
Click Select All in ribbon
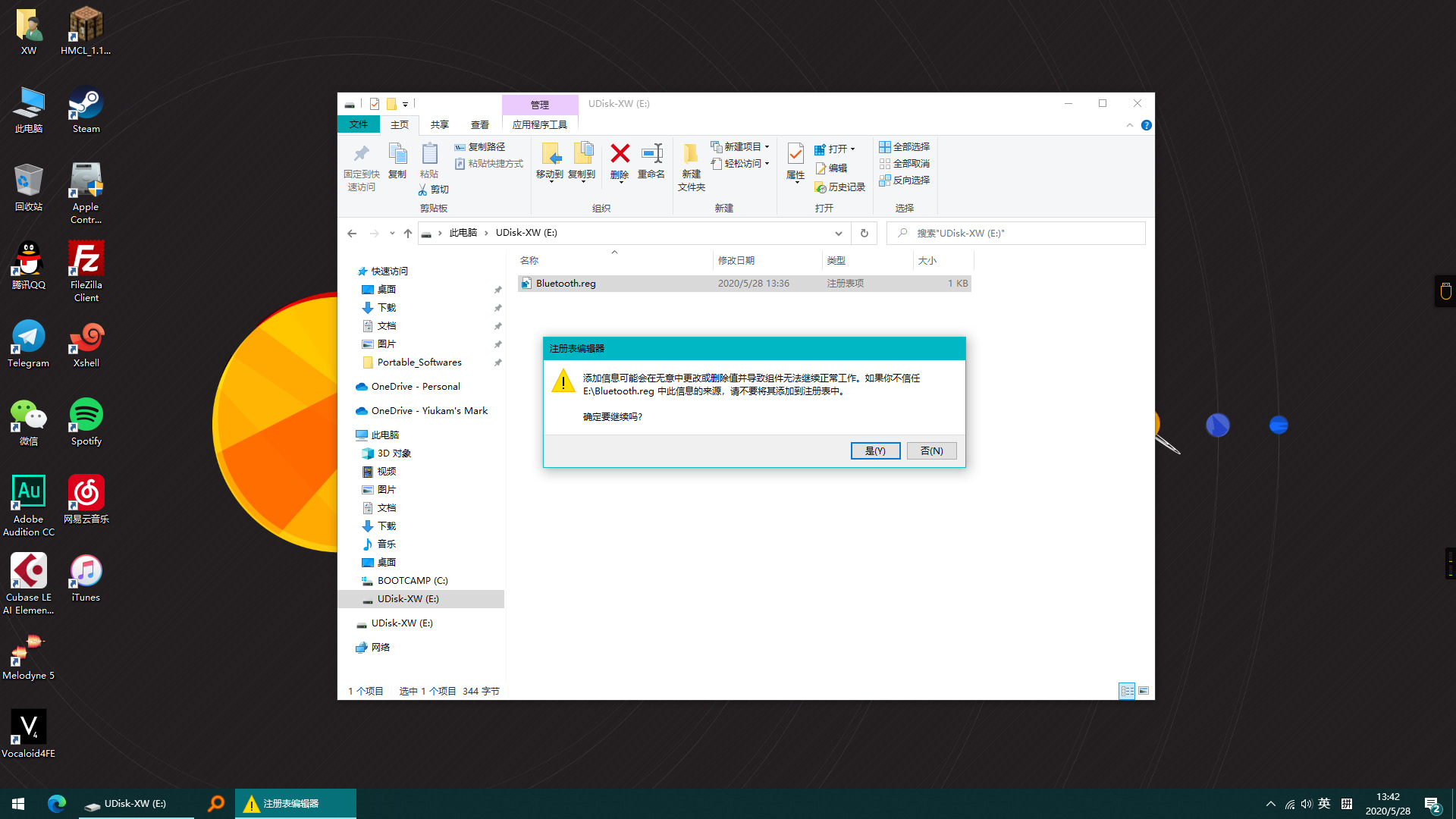(904, 146)
